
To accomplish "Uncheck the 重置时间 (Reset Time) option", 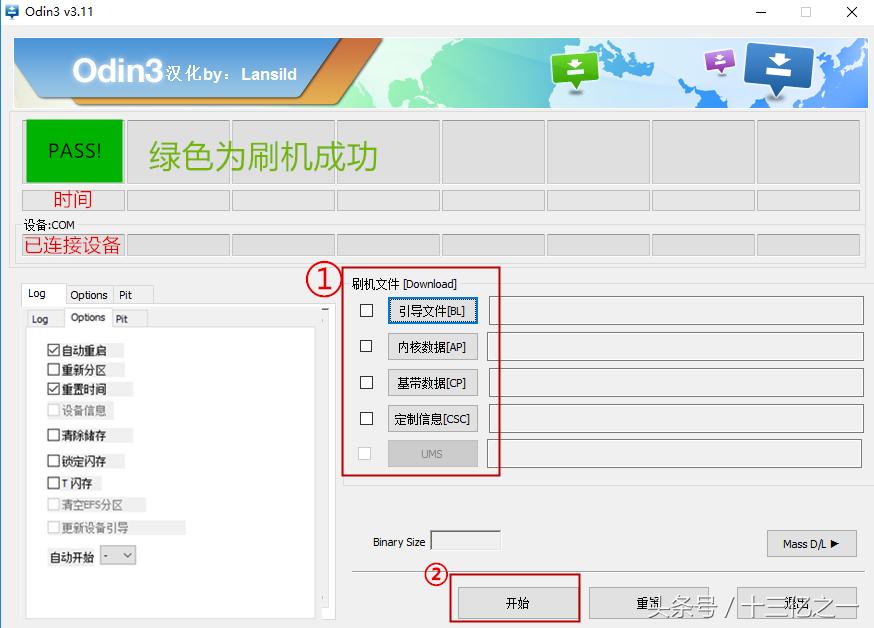I will click(51, 387).
